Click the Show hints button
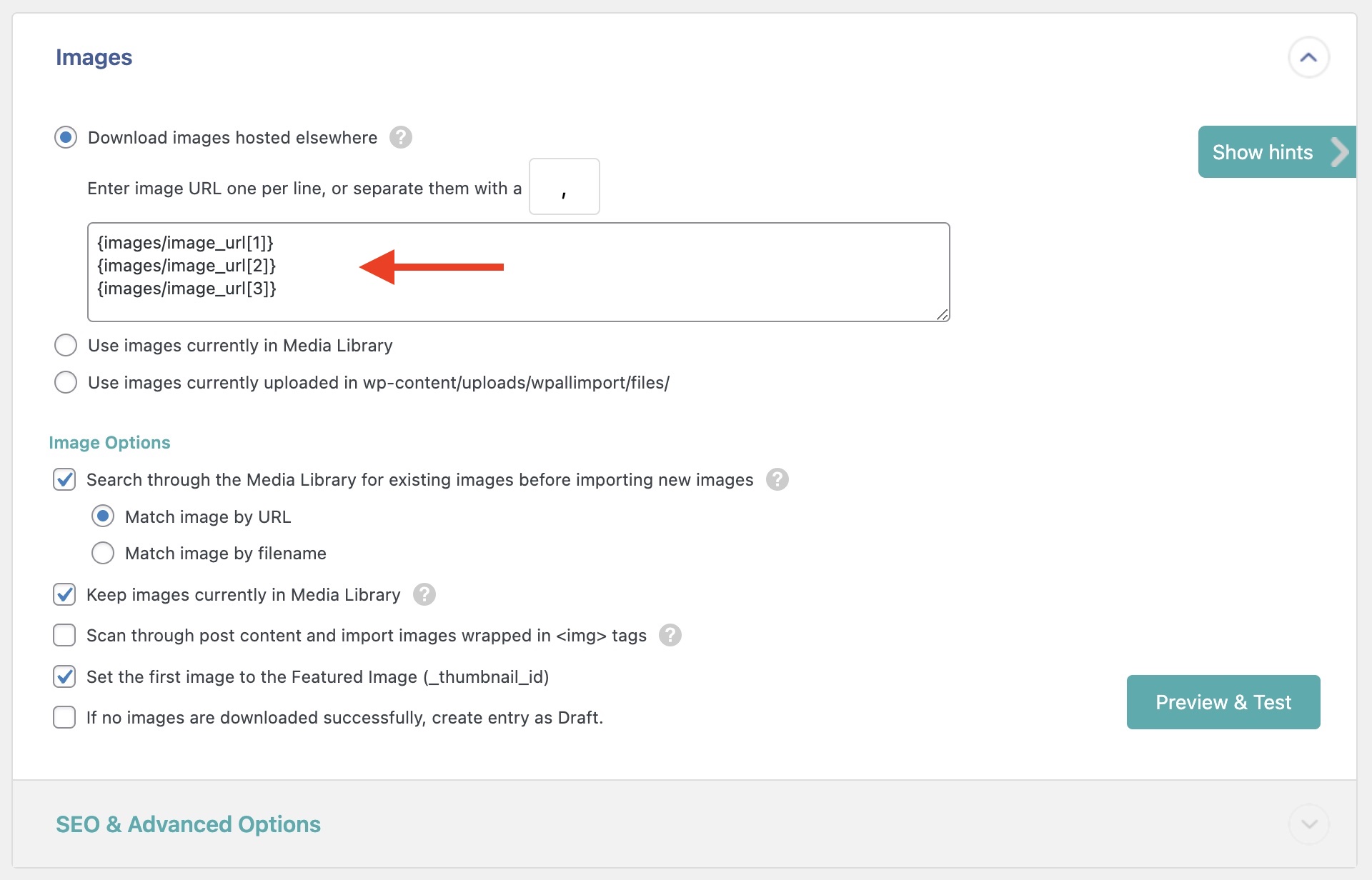Image resolution: width=1372 pixels, height=880 pixels. coord(1277,152)
